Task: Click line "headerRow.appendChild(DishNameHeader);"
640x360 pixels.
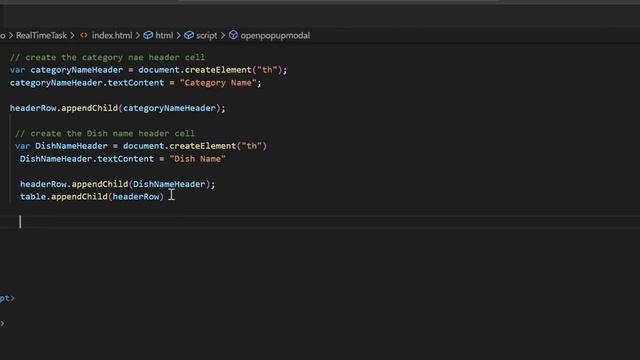Action: coord(118,184)
